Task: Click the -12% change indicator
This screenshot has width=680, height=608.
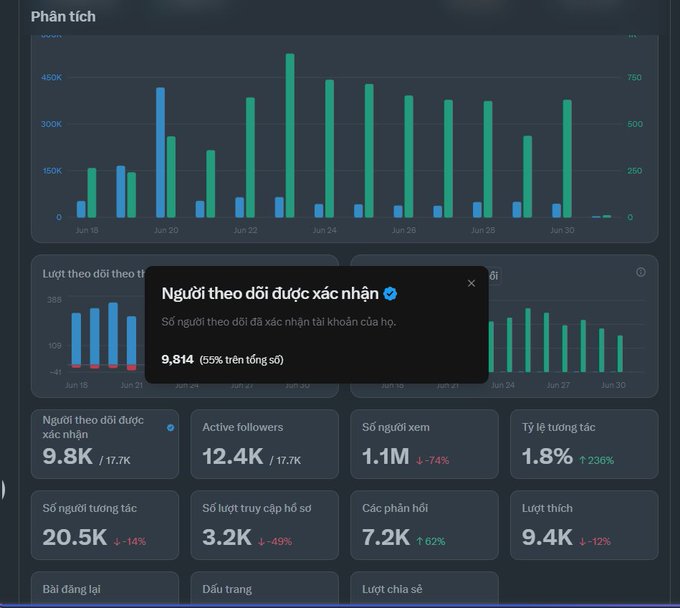Action: [x=595, y=541]
